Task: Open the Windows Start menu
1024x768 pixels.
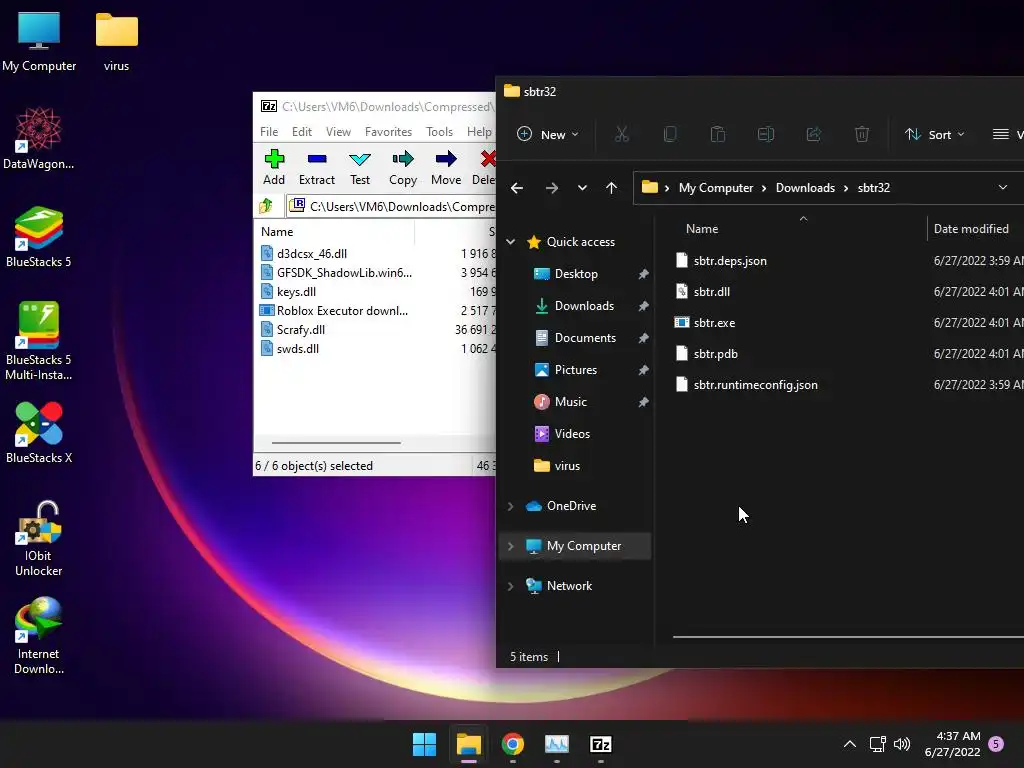Action: tap(424, 744)
